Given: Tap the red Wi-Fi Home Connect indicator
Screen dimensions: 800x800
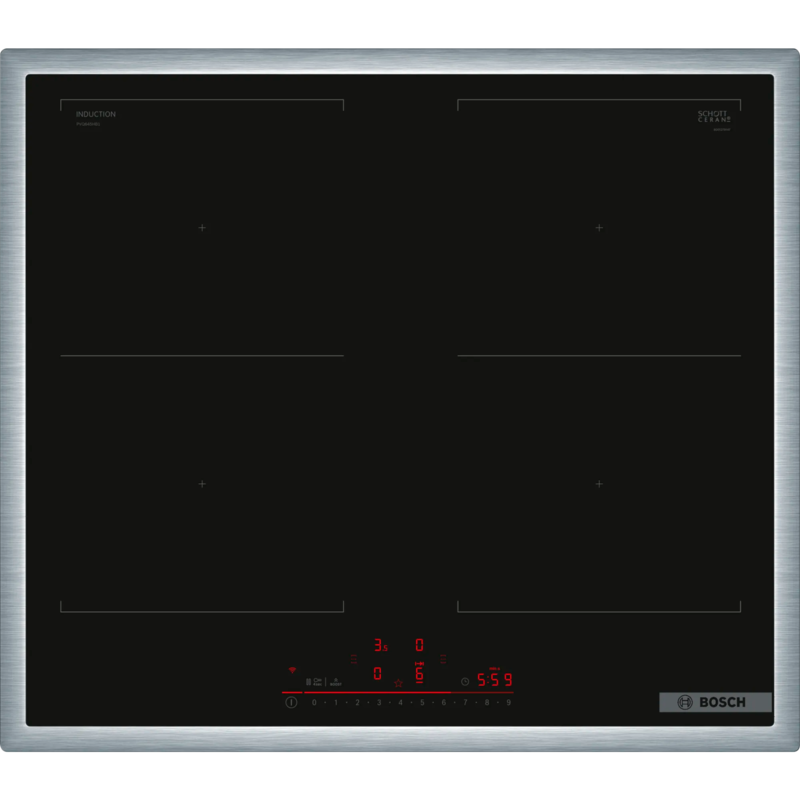Looking at the screenshot, I should 292,670.
